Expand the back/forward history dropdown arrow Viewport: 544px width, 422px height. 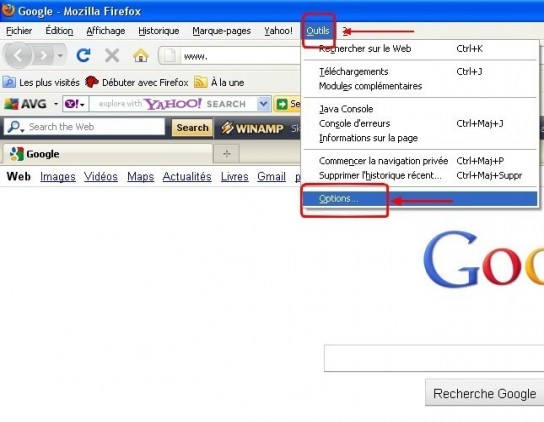[x=60, y=56]
